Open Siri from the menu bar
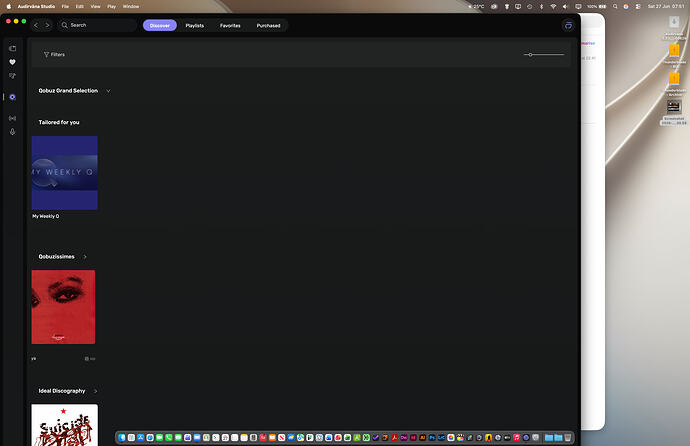The image size is (690, 446). click(x=626, y=7)
